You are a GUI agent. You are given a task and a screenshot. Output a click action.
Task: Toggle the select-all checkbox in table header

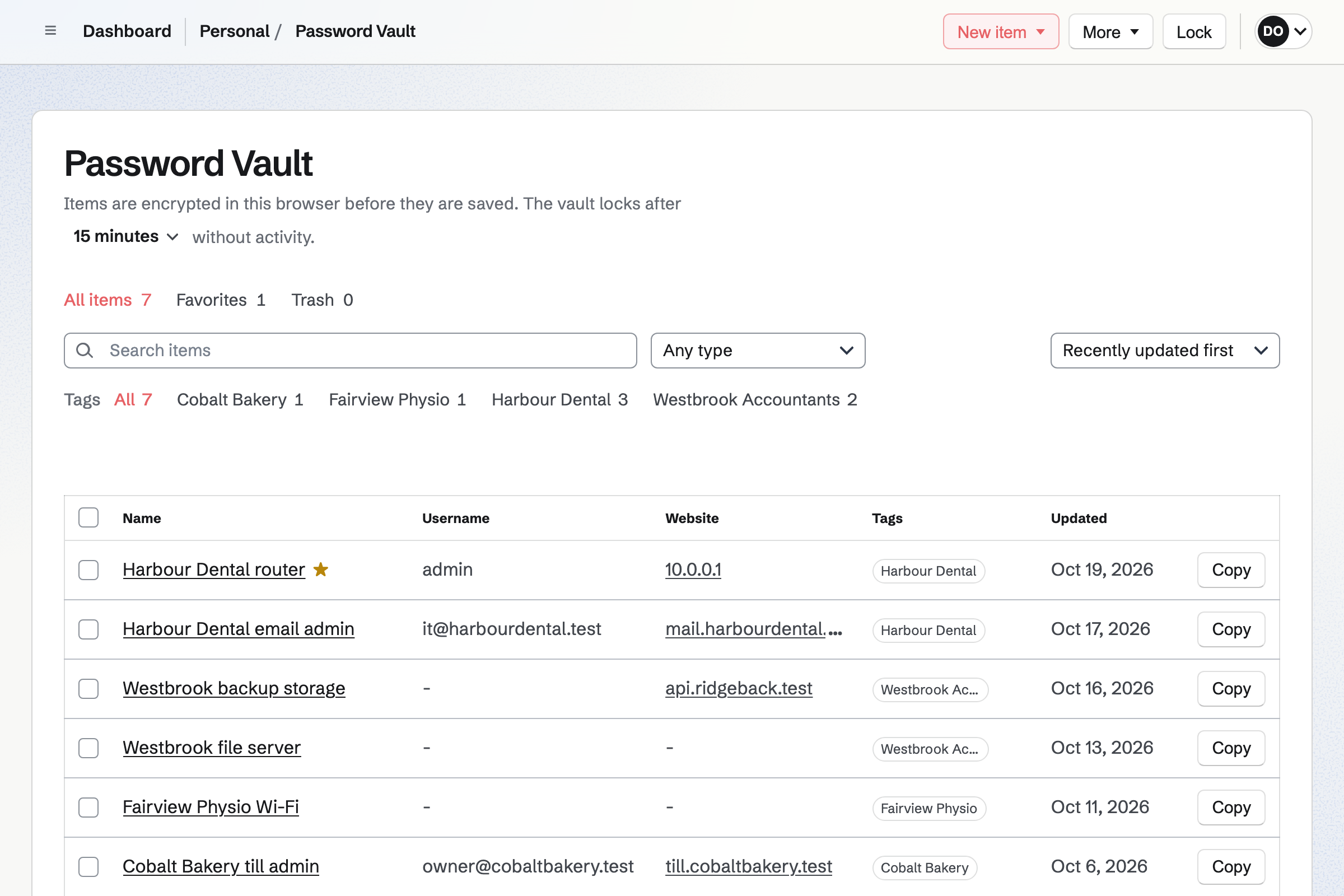(x=88, y=517)
